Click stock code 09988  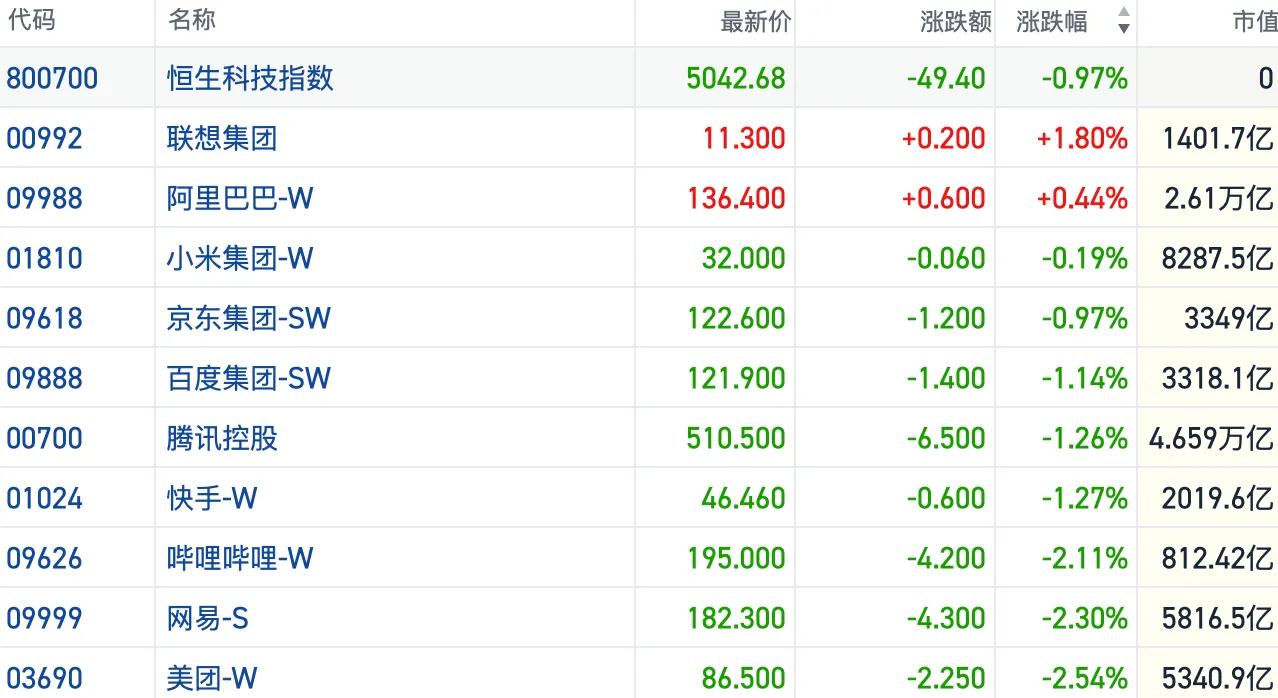[x=45, y=198]
